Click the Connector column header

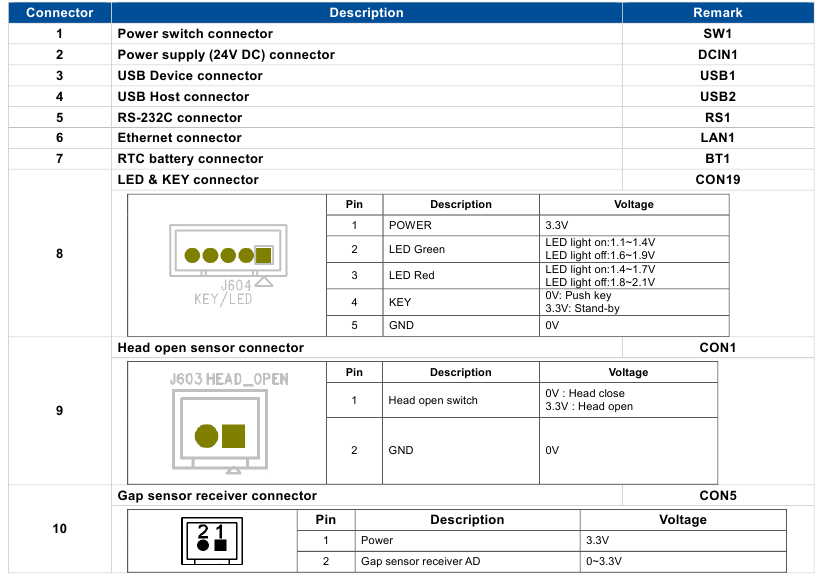59,12
